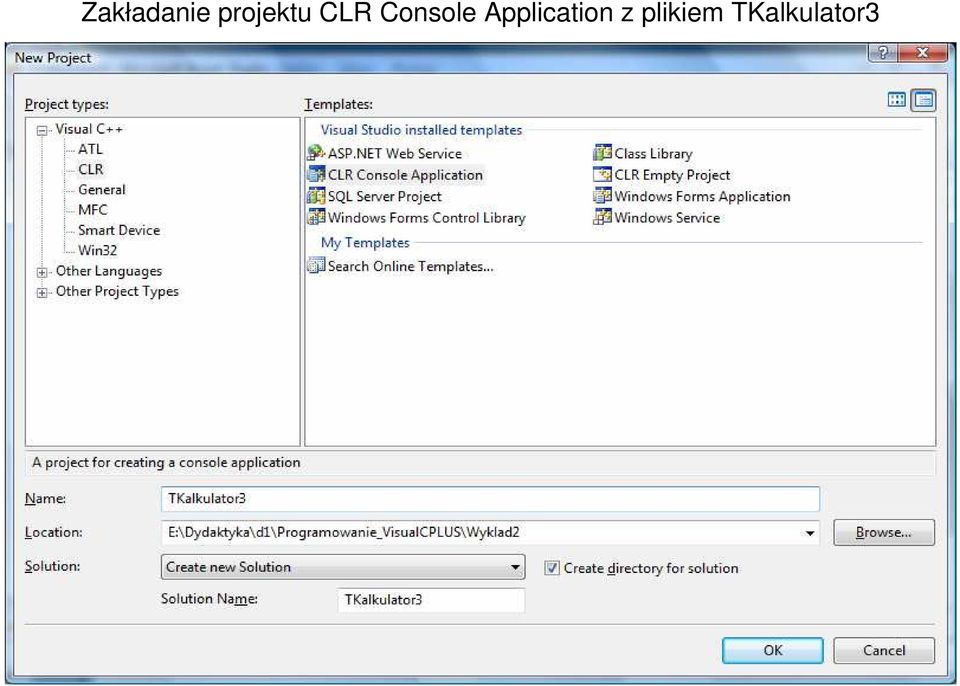Select Smart Device project type
960x686 pixels.
click(x=119, y=230)
